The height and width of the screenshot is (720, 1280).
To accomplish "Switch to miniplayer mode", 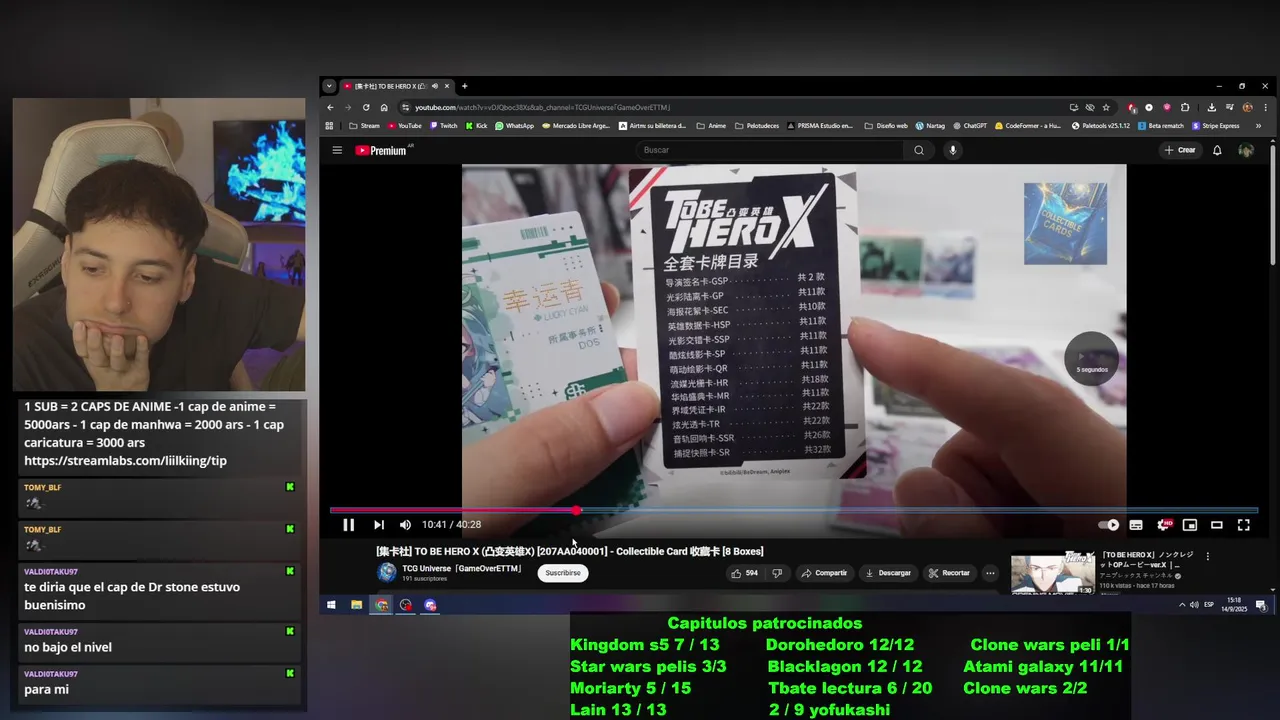I will point(1190,525).
